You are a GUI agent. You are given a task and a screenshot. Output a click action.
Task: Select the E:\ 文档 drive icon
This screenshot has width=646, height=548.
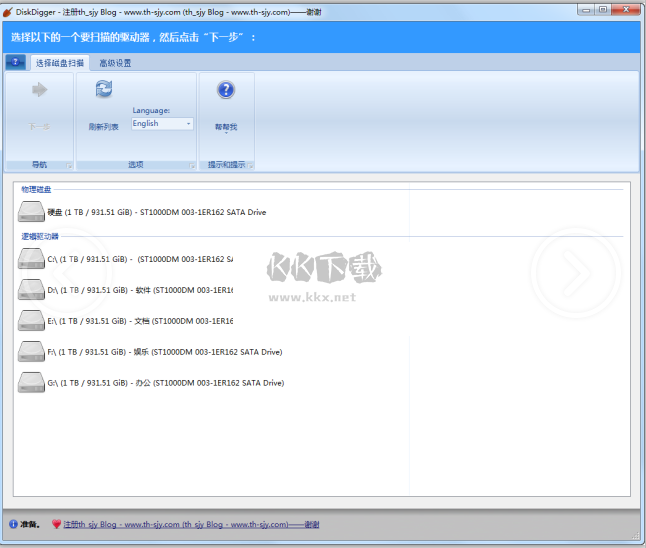(x=32, y=321)
